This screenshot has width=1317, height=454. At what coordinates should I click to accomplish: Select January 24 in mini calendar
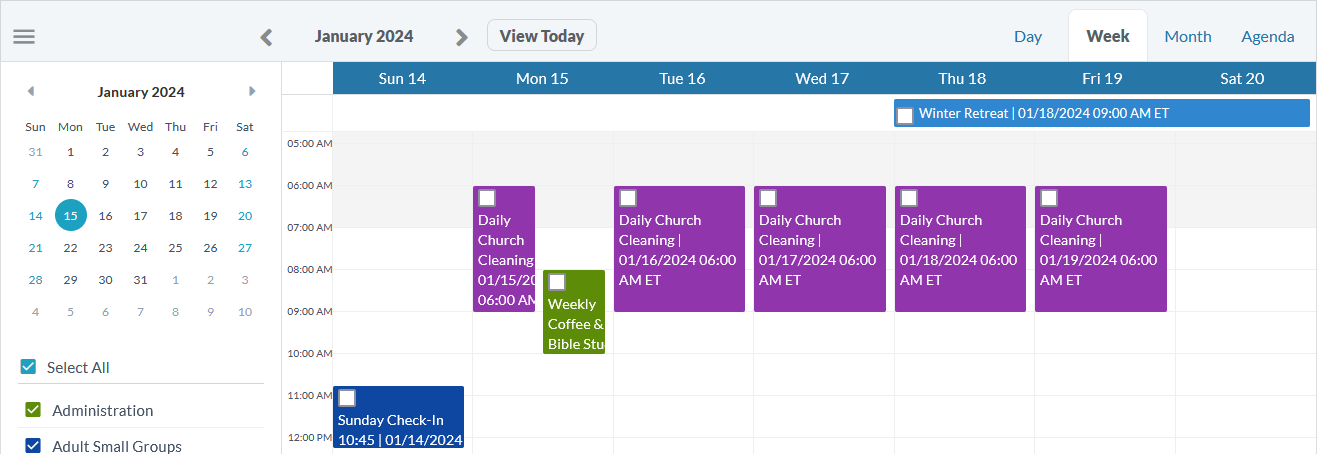pos(140,248)
